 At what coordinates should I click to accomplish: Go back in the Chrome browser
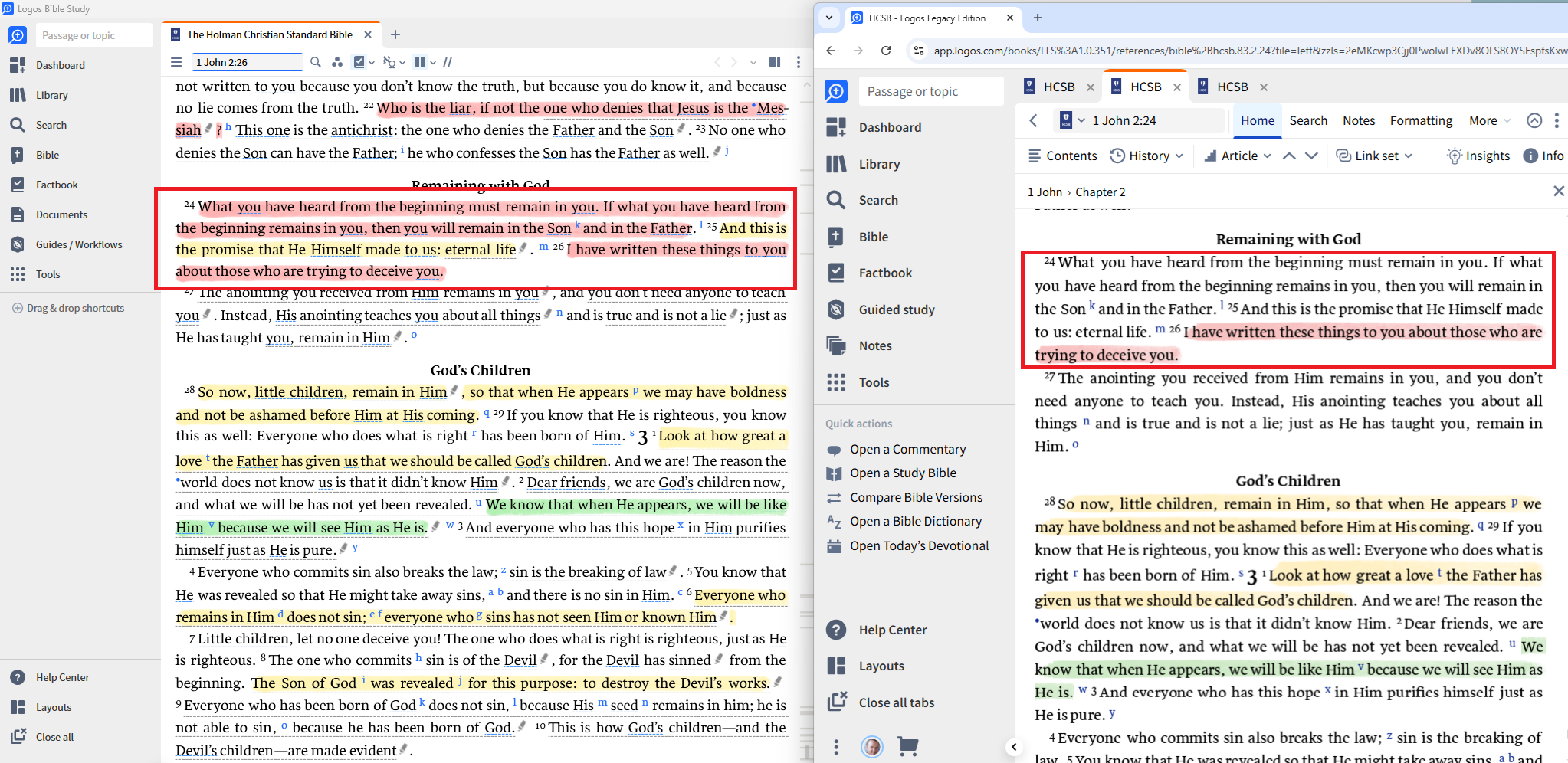click(x=832, y=51)
